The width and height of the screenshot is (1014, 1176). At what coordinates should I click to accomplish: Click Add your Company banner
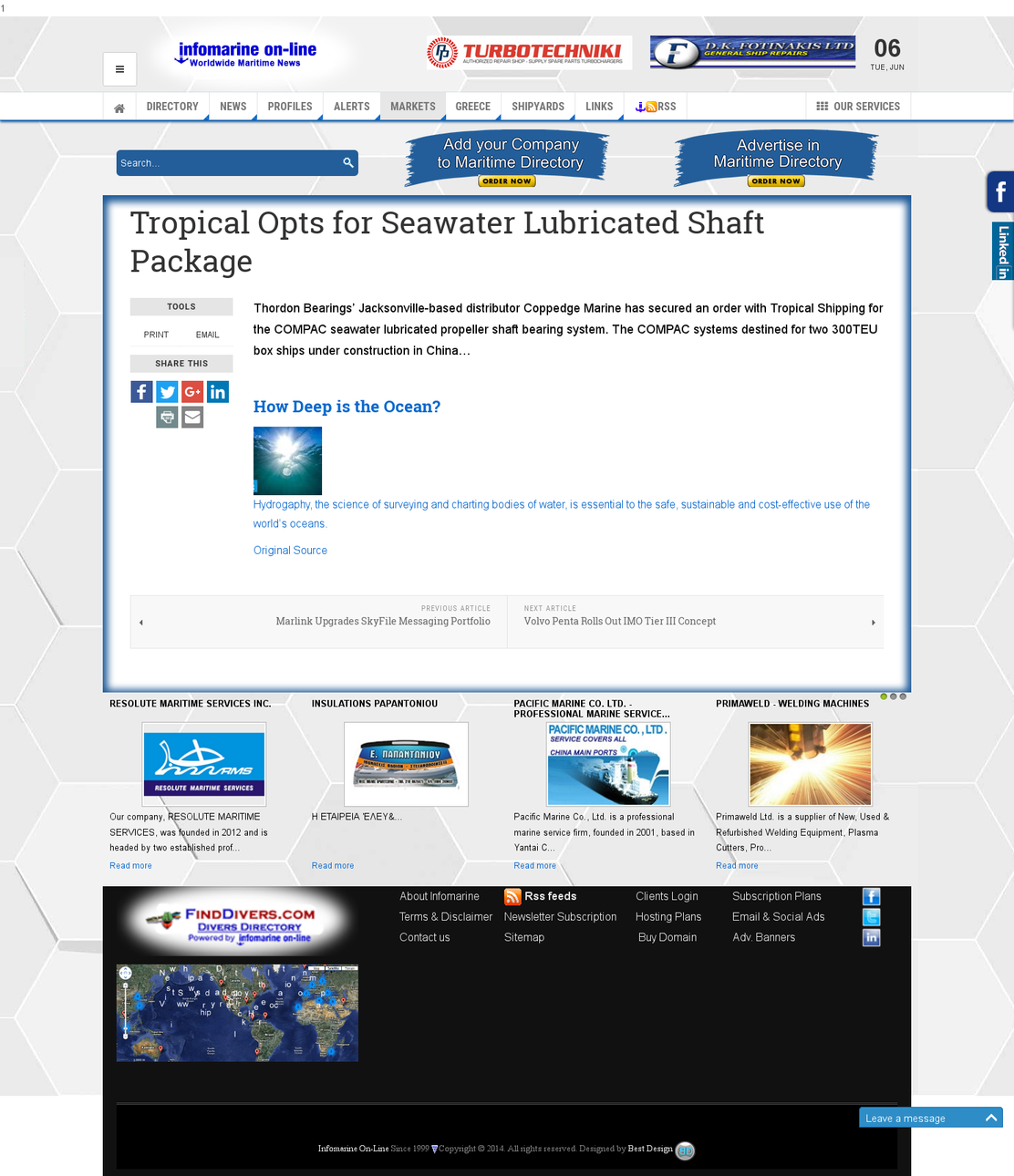508,159
